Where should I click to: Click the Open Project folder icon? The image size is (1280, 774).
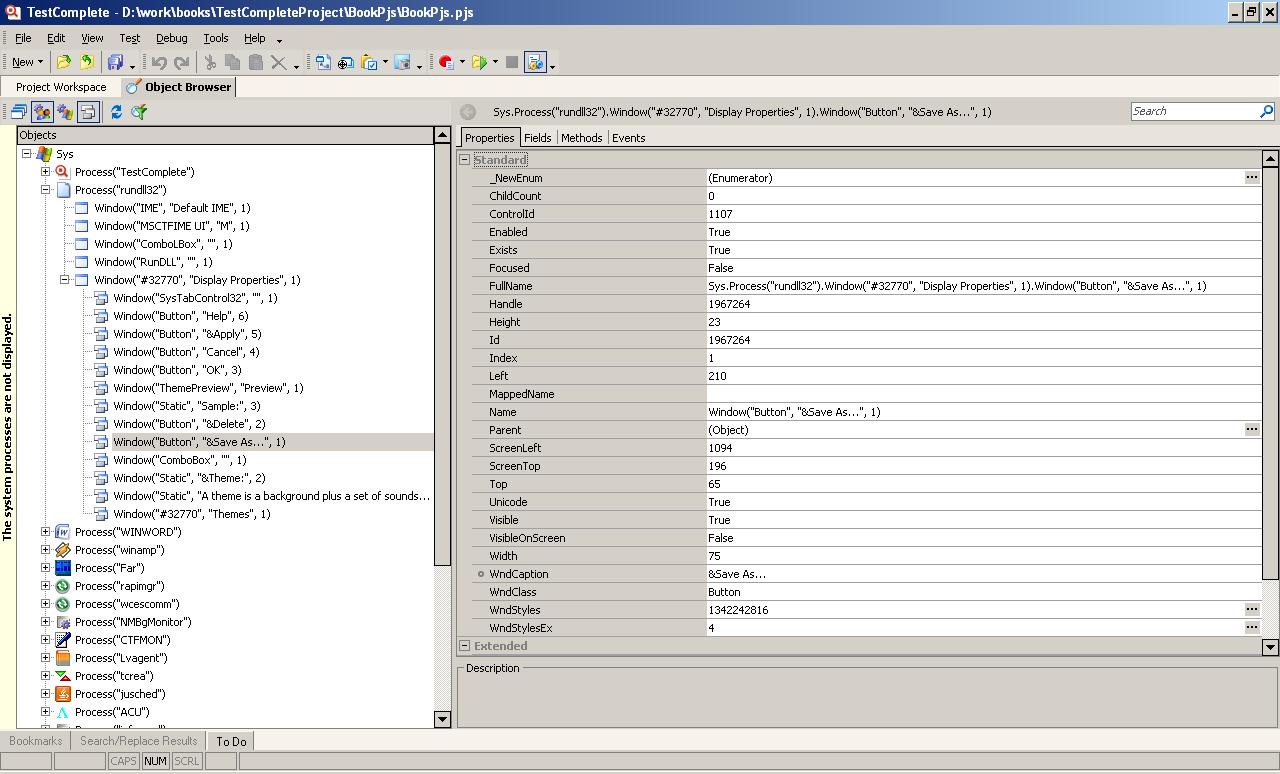coord(63,62)
